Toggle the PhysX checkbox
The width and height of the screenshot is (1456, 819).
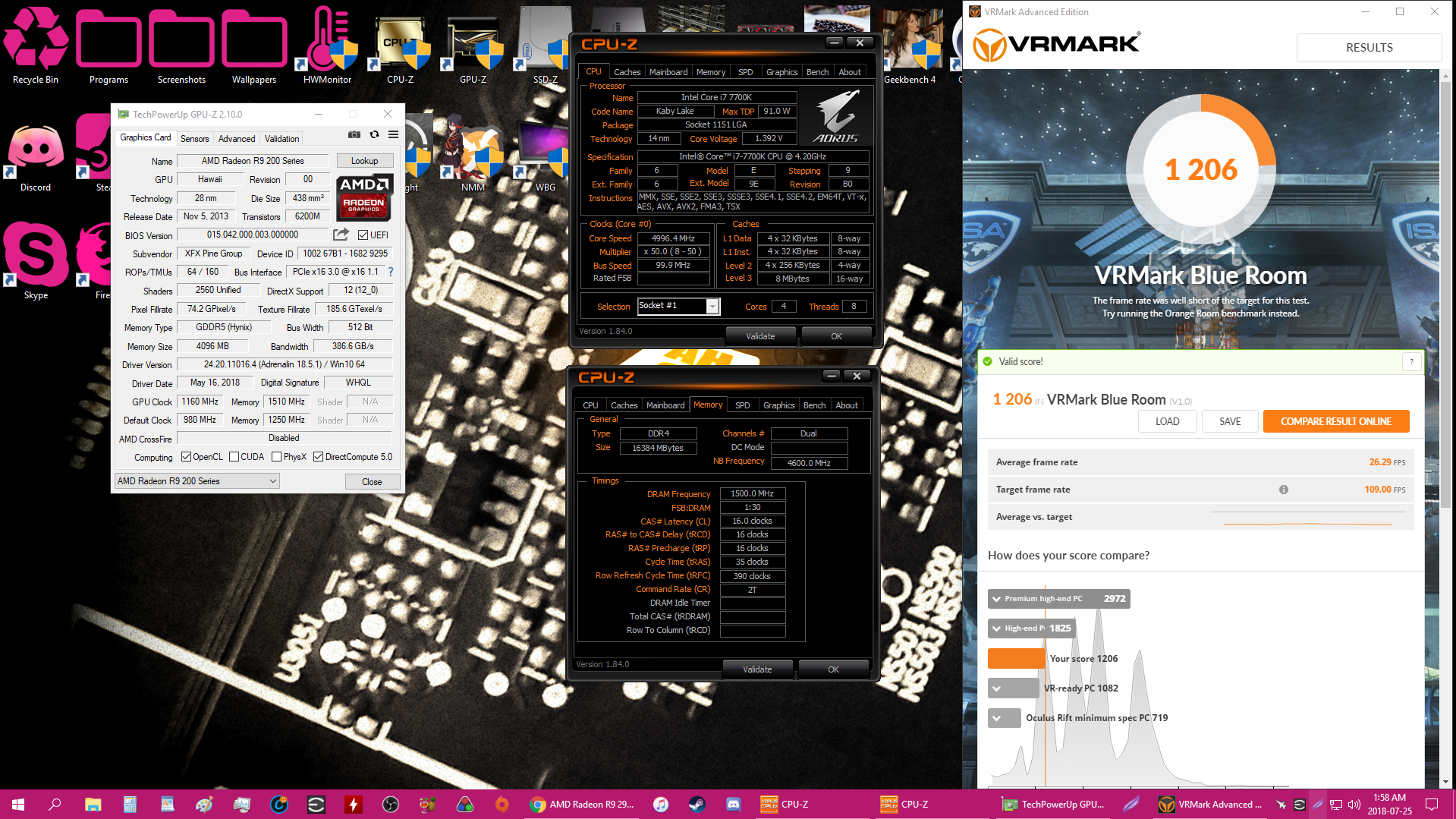coord(277,457)
